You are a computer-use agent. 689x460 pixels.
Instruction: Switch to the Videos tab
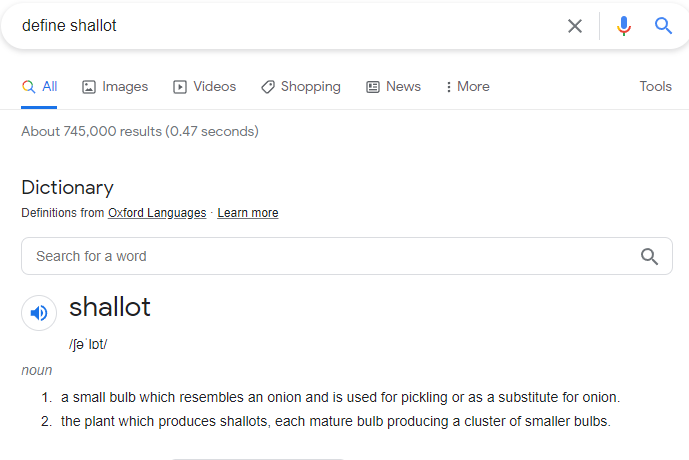tap(205, 87)
